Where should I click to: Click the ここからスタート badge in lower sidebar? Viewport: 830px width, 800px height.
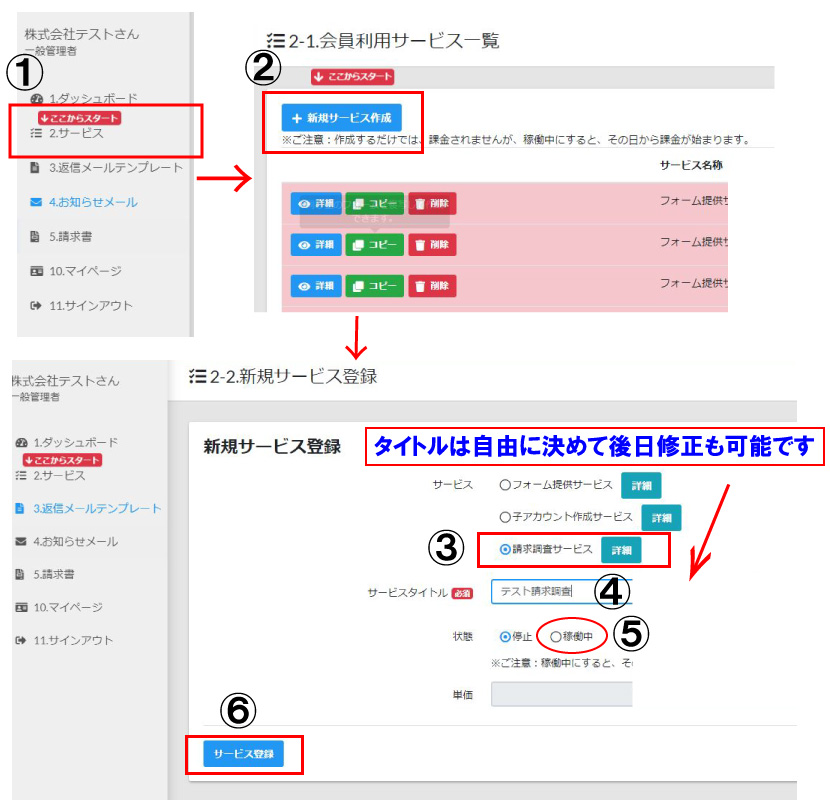(x=62, y=460)
